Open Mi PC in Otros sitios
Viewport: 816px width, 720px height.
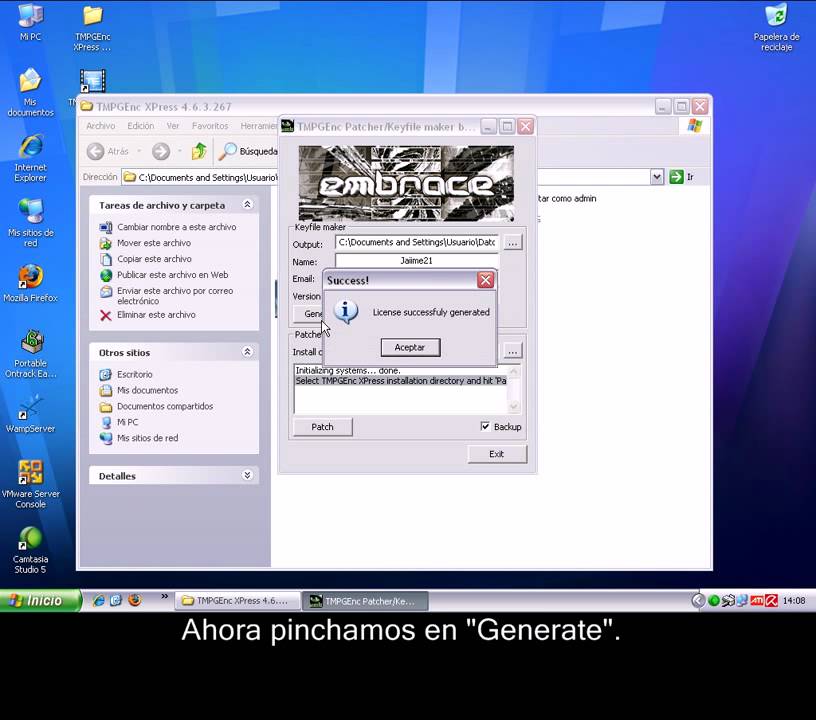(x=128, y=422)
